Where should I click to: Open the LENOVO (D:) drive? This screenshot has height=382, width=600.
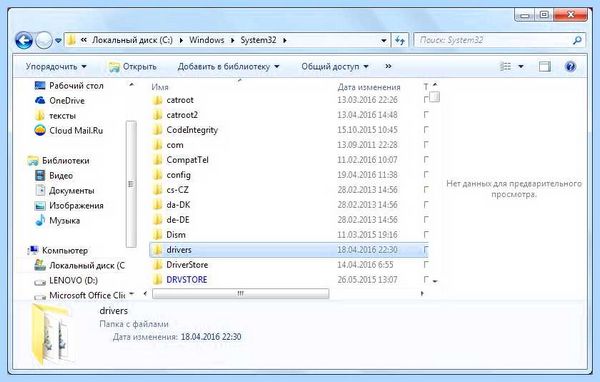66,280
